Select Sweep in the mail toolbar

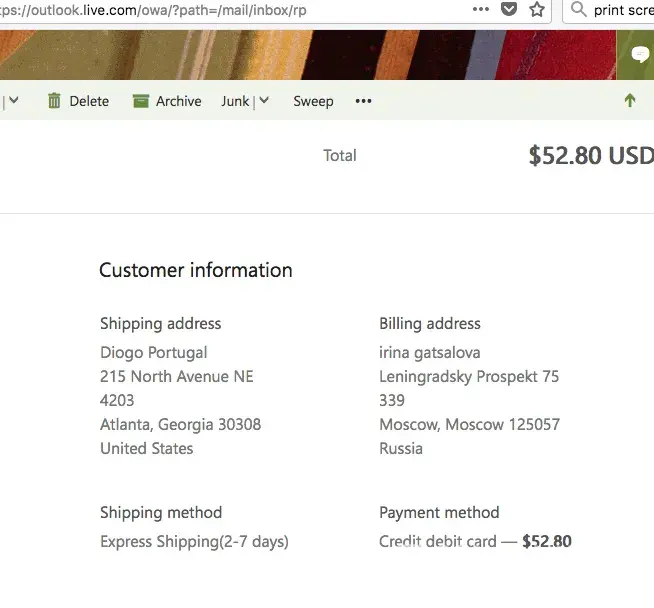(313, 101)
